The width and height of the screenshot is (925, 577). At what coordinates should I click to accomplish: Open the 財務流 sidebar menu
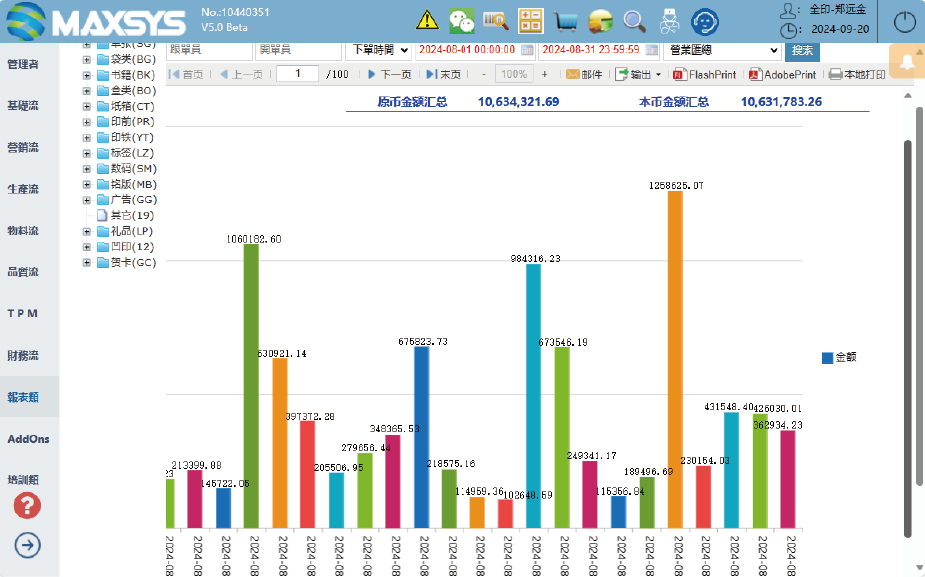[23, 356]
